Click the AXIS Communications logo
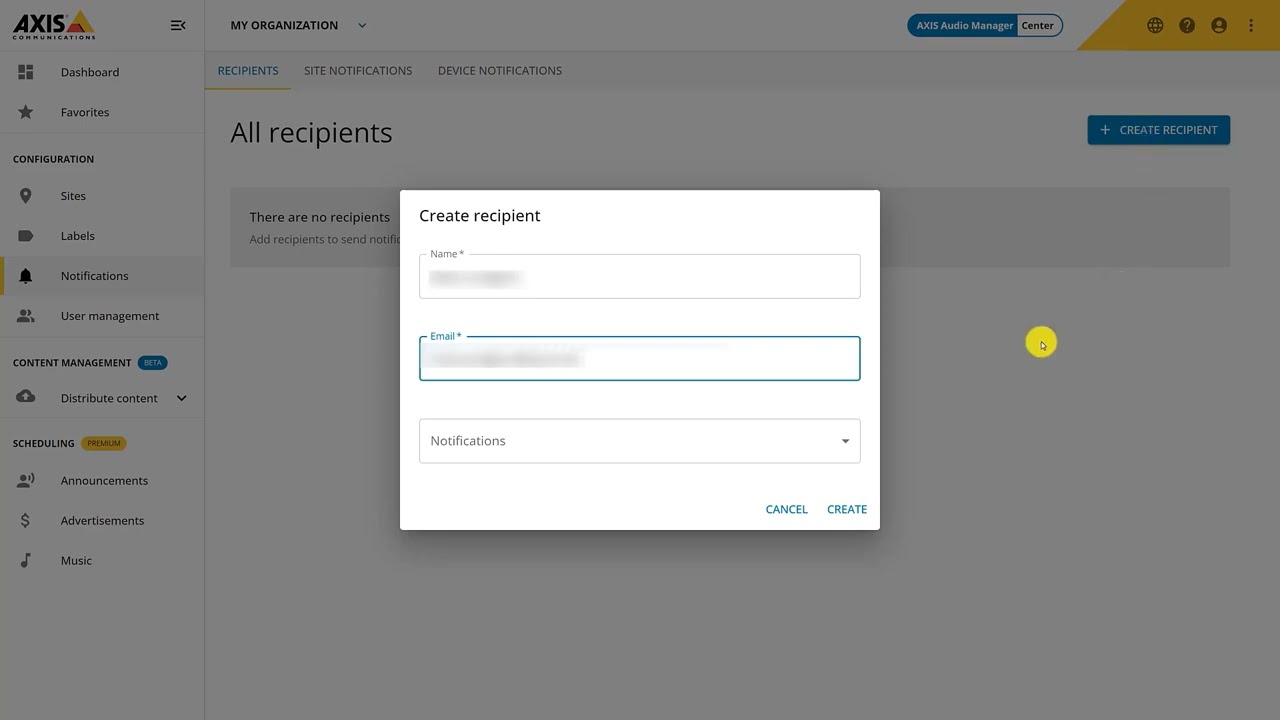Viewport: 1280px width, 720px height. pos(54,25)
